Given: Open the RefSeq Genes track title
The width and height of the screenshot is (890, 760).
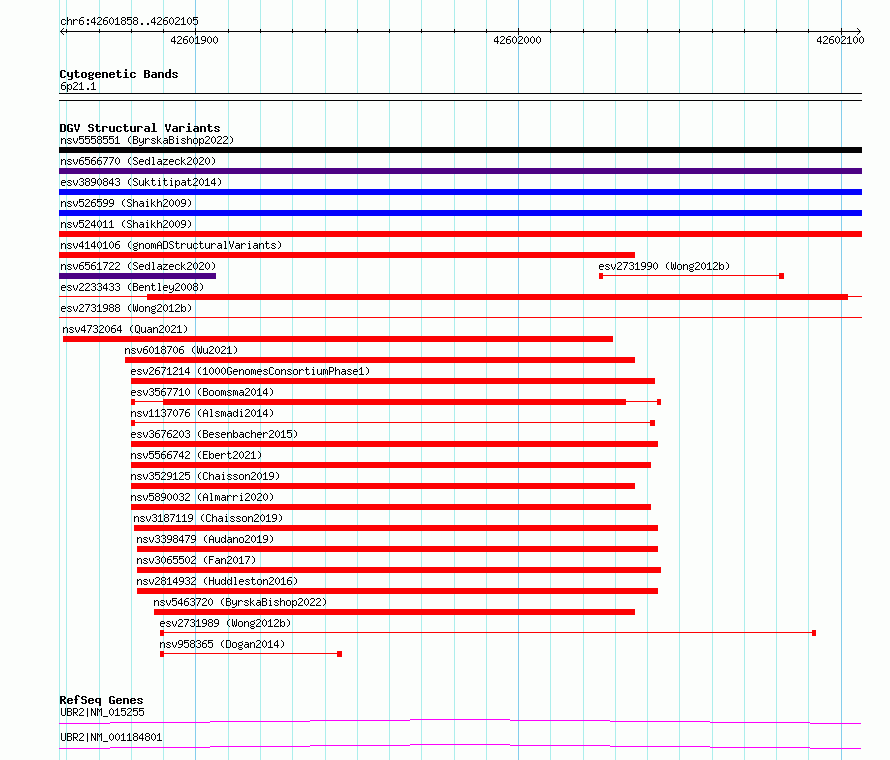Looking at the screenshot, I should pos(102,700).
